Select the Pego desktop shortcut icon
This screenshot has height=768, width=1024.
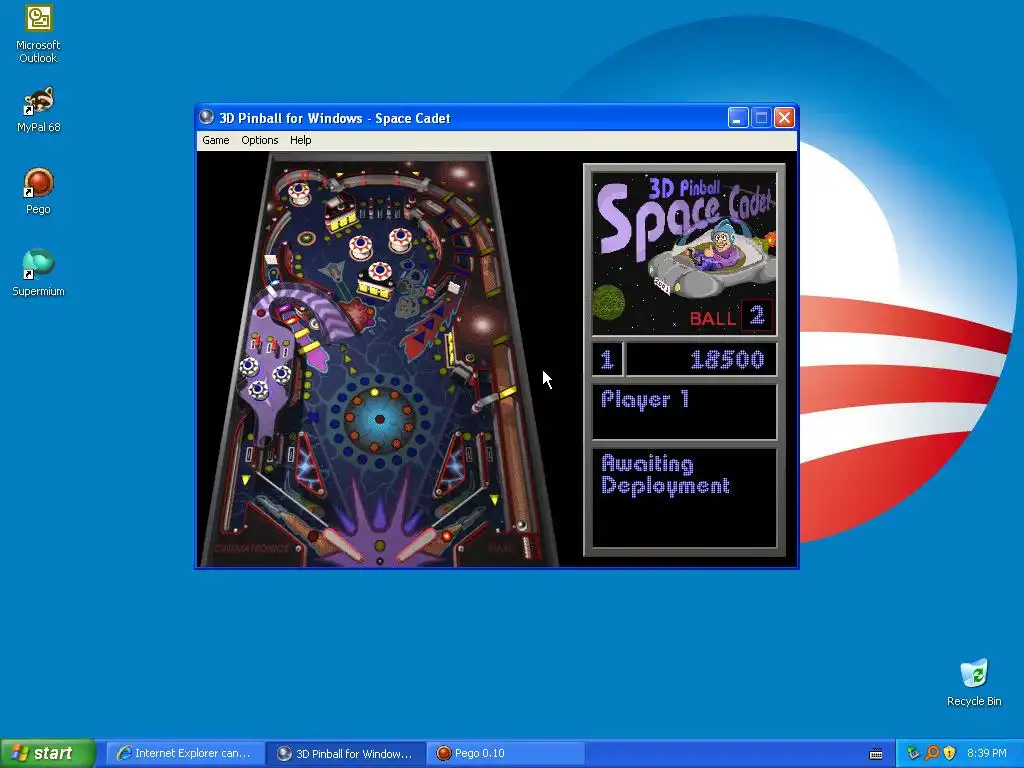[x=38, y=191]
